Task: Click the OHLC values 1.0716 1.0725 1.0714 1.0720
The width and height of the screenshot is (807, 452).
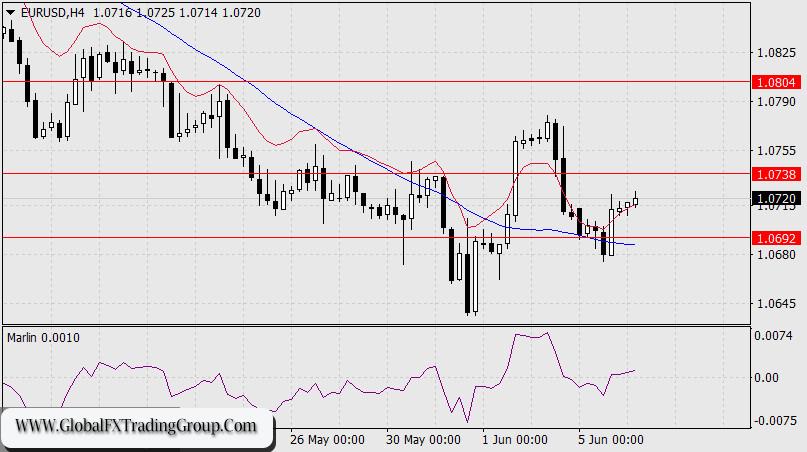Action: point(177,13)
